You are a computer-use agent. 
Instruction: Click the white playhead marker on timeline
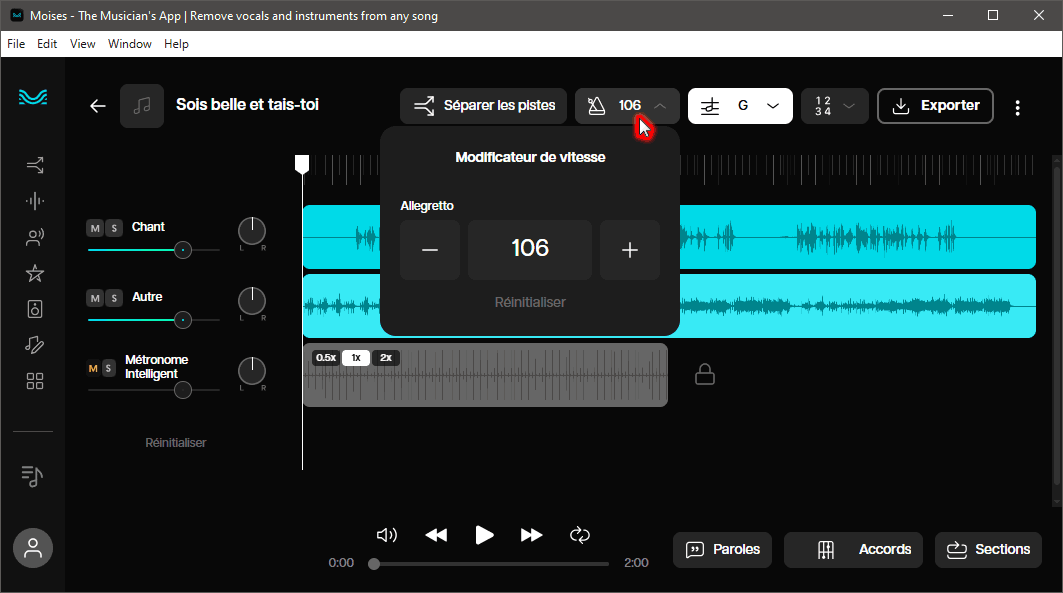tap(302, 164)
